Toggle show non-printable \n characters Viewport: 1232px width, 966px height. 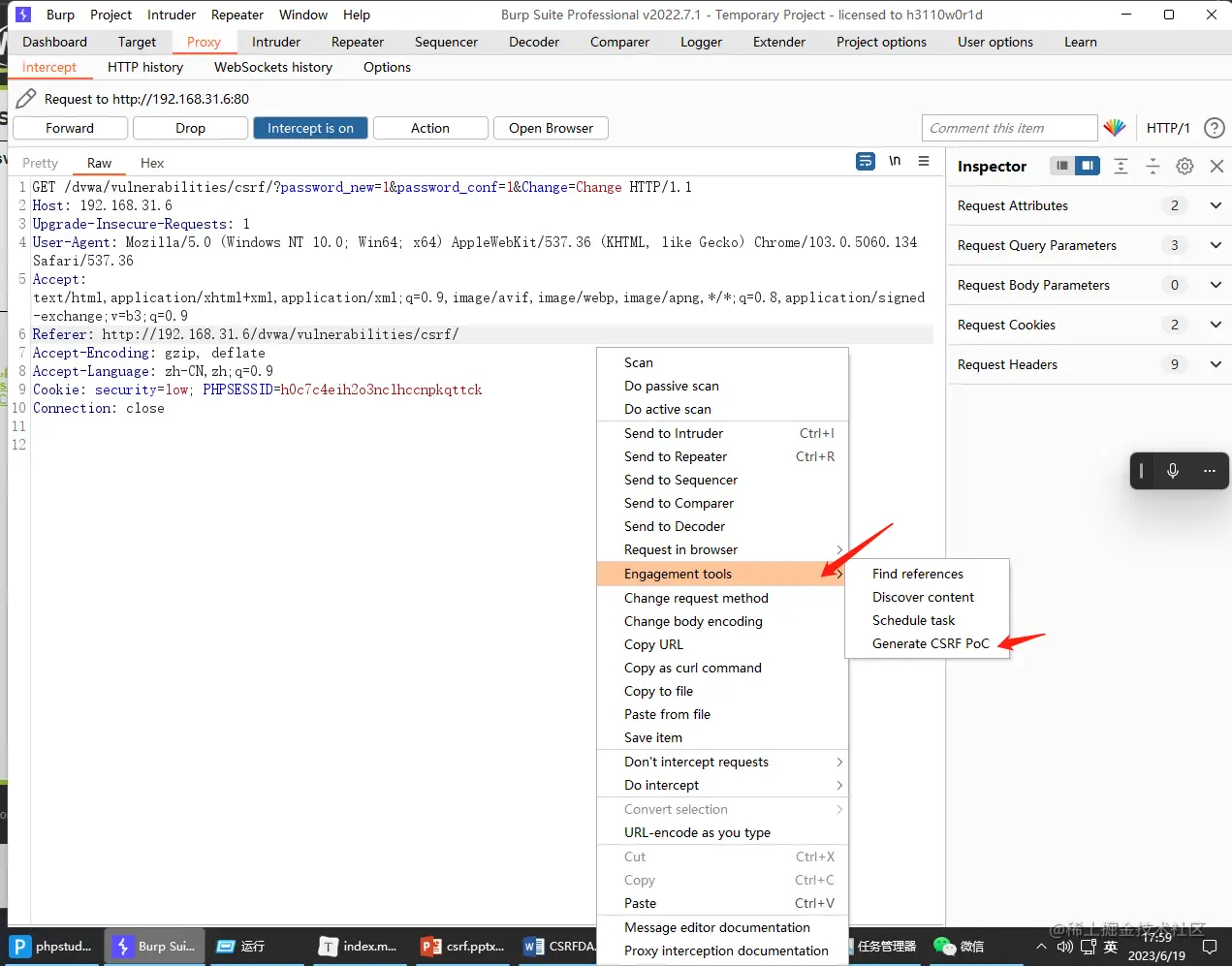coord(895,161)
